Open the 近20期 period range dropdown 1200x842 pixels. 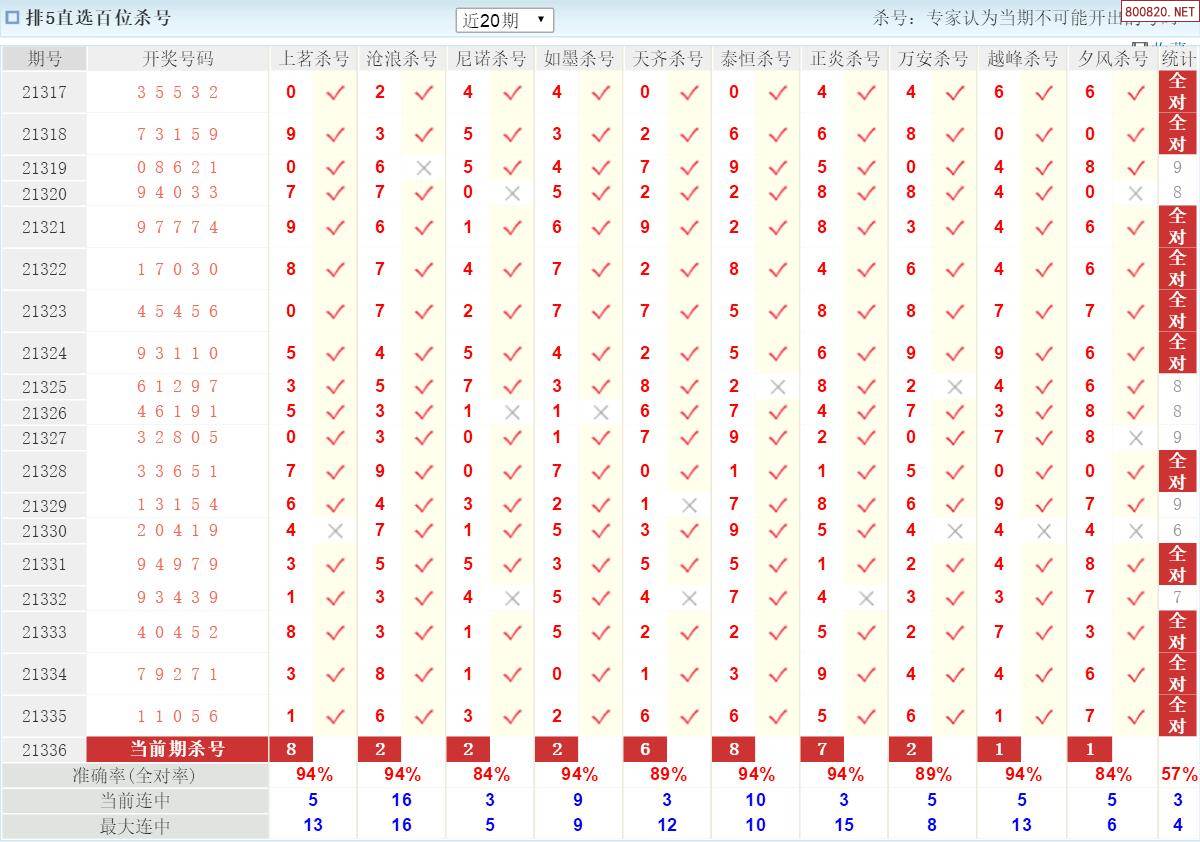click(x=505, y=20)
